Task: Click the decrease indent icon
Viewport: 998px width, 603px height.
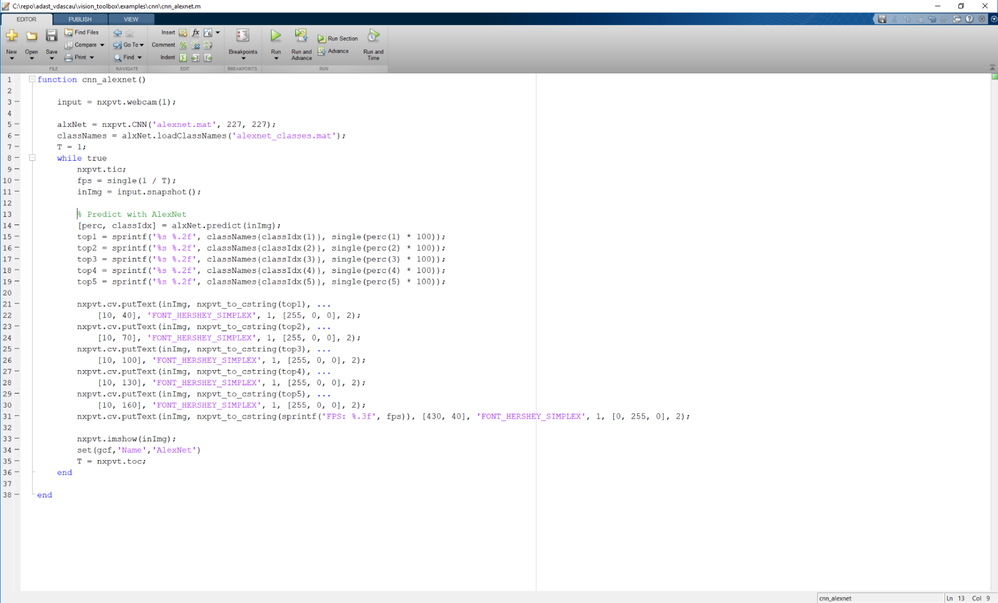Action: (x=207, y=57)
